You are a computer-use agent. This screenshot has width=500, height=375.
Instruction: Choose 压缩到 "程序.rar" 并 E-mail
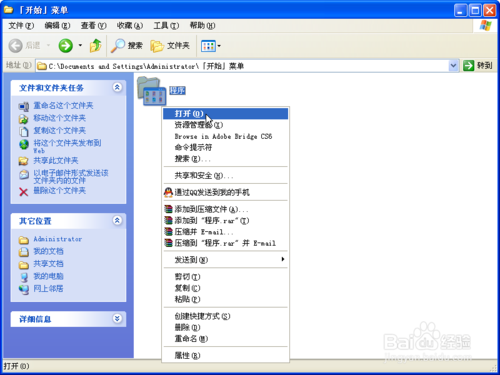pos(226,243)
